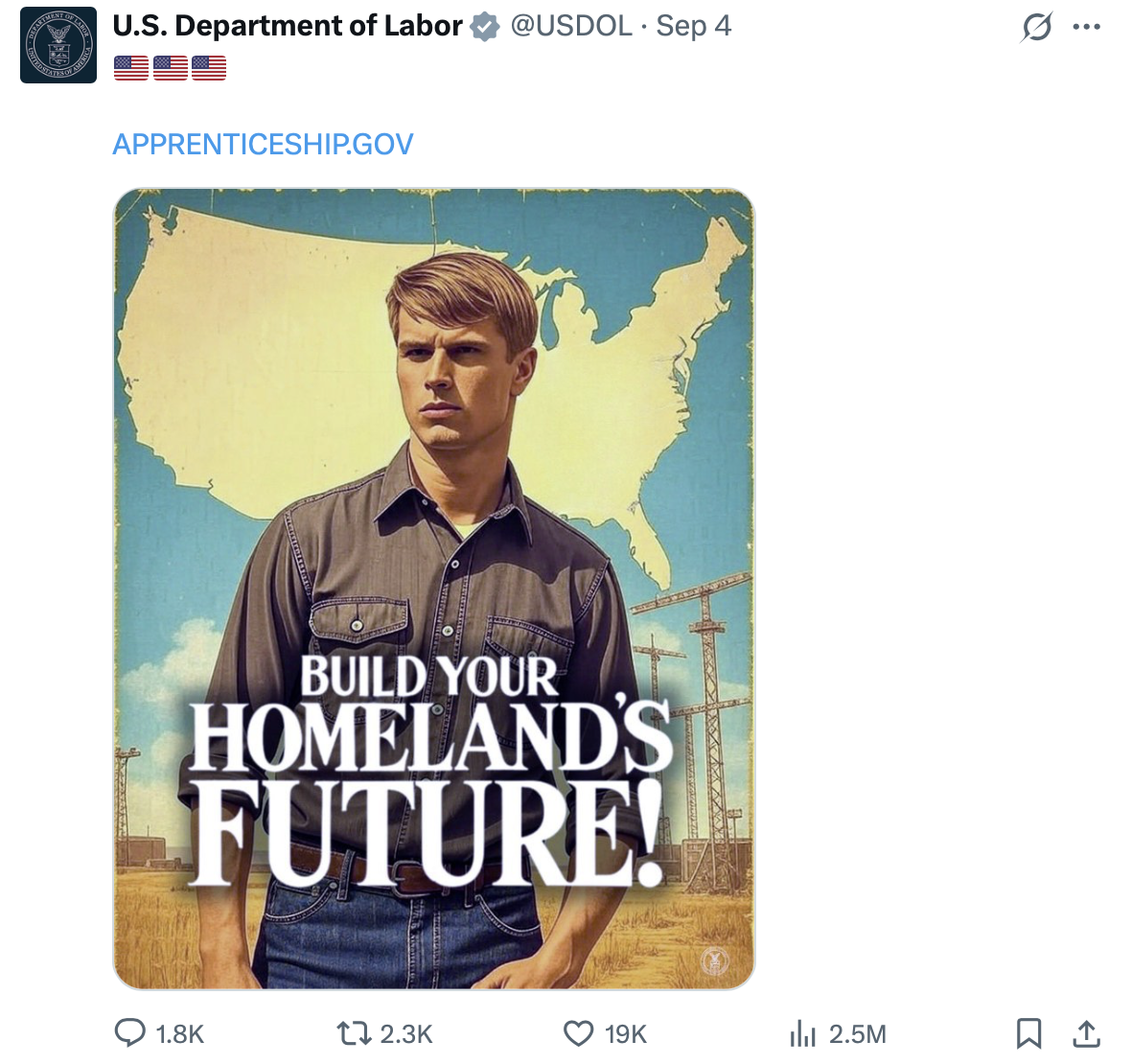Click the 19K likes count
1131x1064 pixels.
[x=626, y=1034]
